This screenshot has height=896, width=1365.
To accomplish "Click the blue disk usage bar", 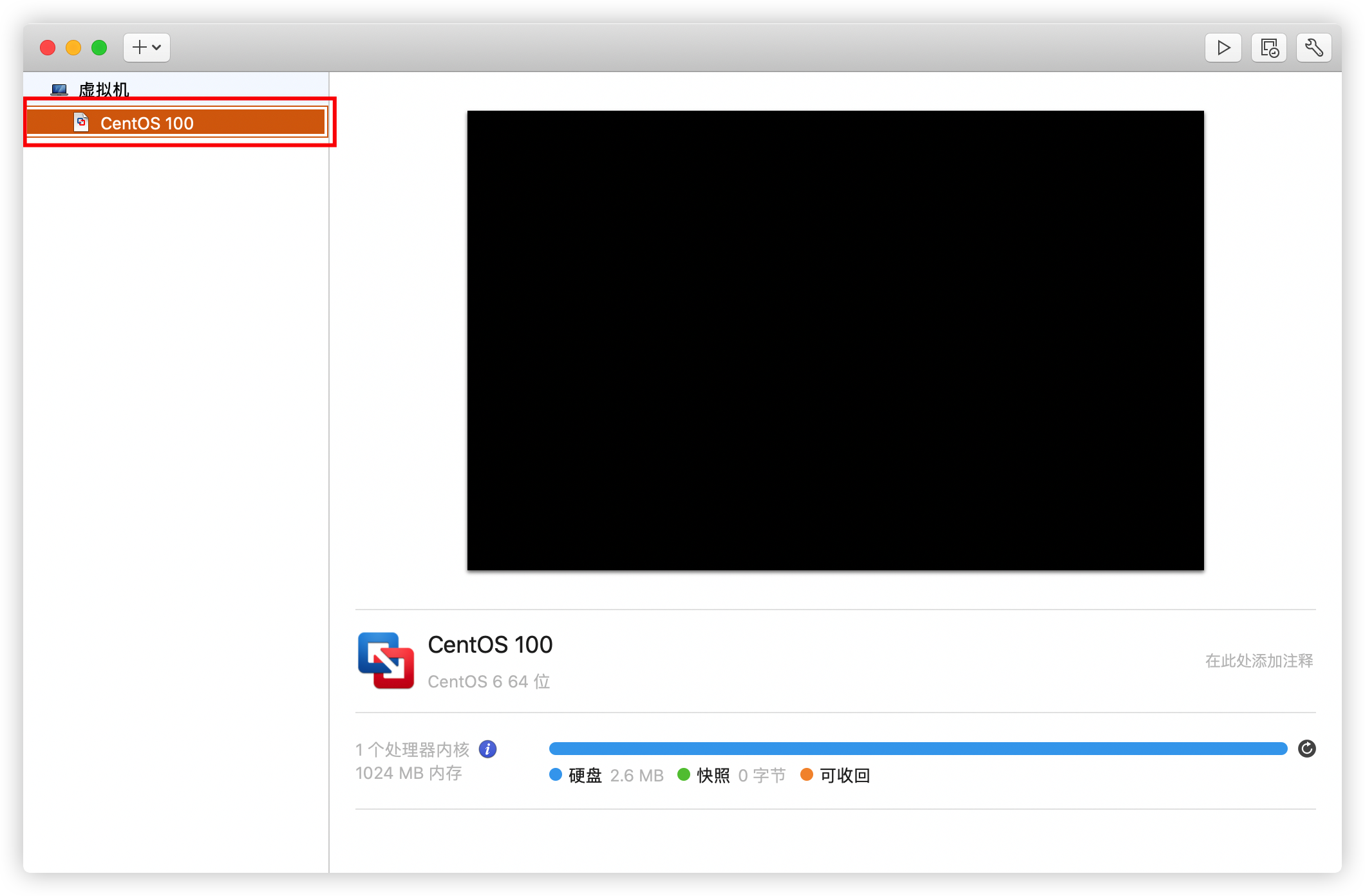I will click(918, 749).
